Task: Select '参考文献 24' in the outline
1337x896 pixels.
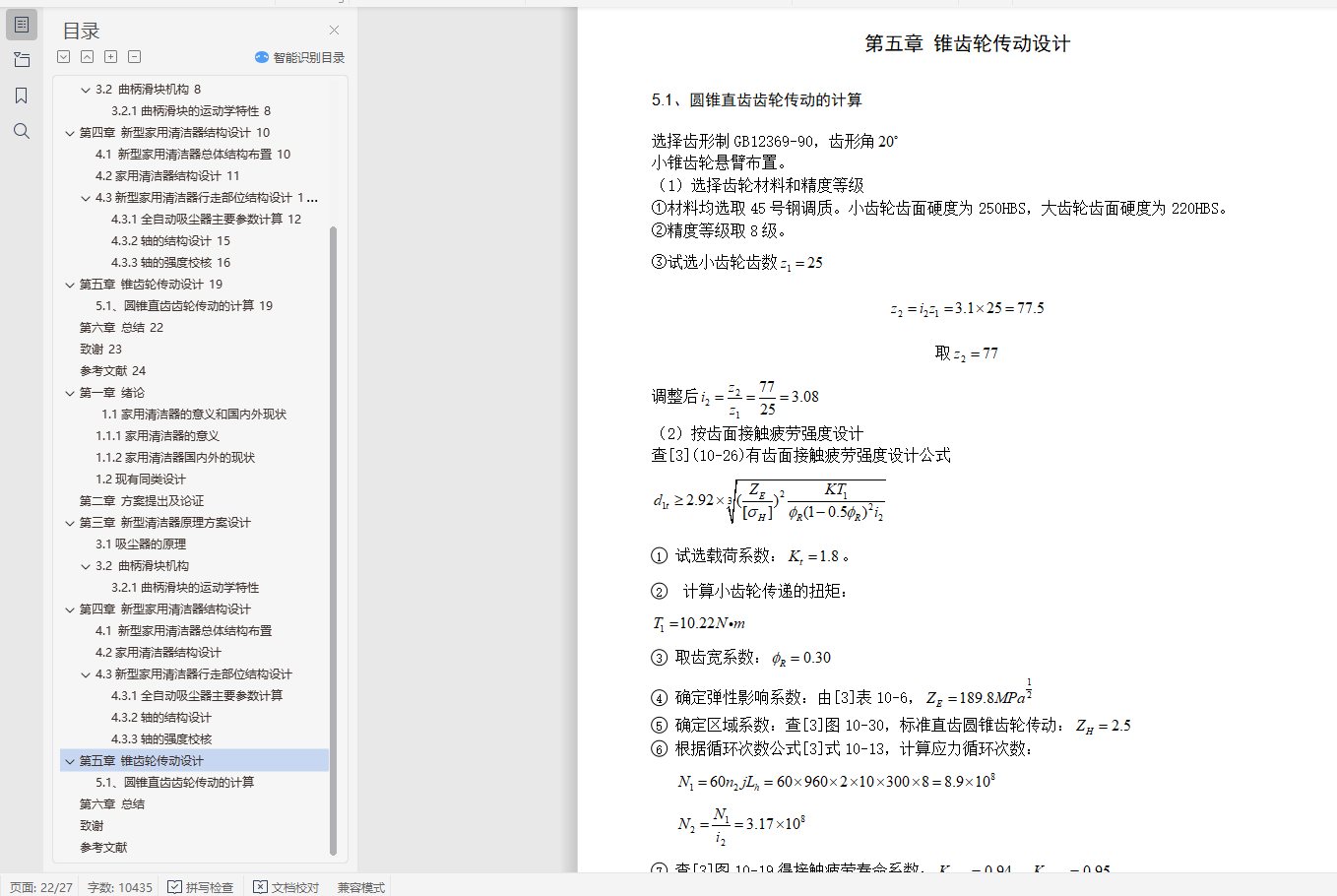Action: 112,371
